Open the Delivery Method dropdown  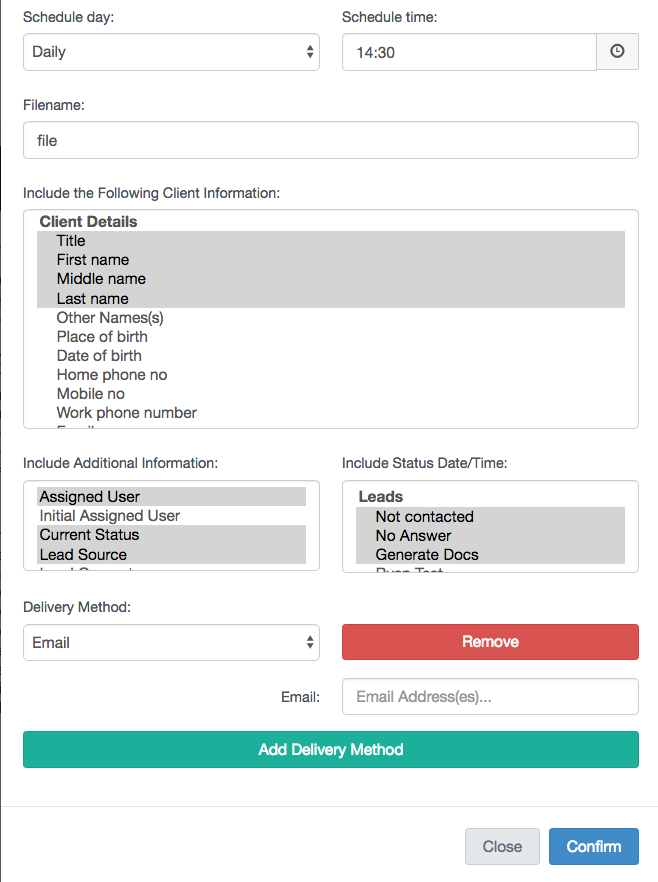coord(171,643)
